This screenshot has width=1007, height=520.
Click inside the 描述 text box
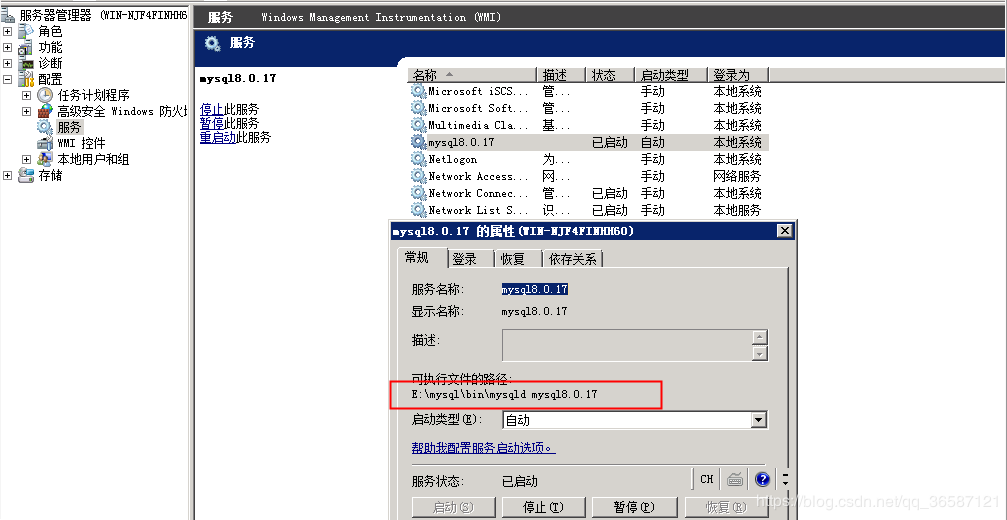pos(626,345)
